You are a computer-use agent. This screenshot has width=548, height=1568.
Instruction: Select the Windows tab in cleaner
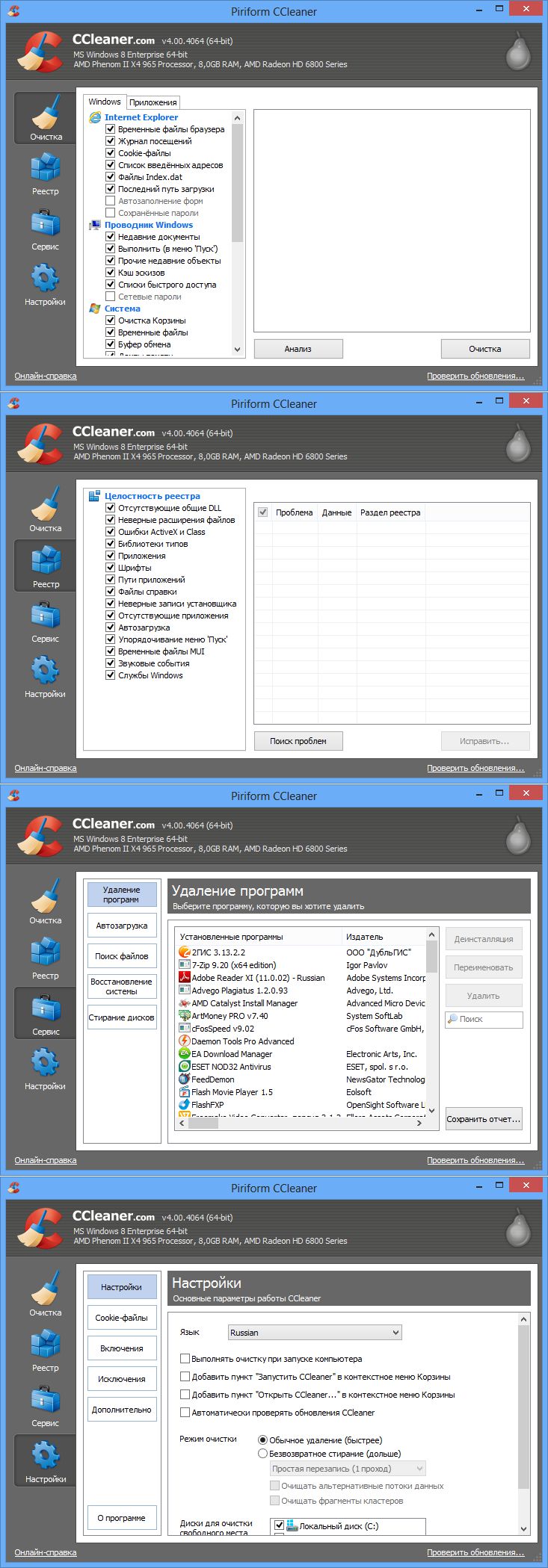click(105, 102)
